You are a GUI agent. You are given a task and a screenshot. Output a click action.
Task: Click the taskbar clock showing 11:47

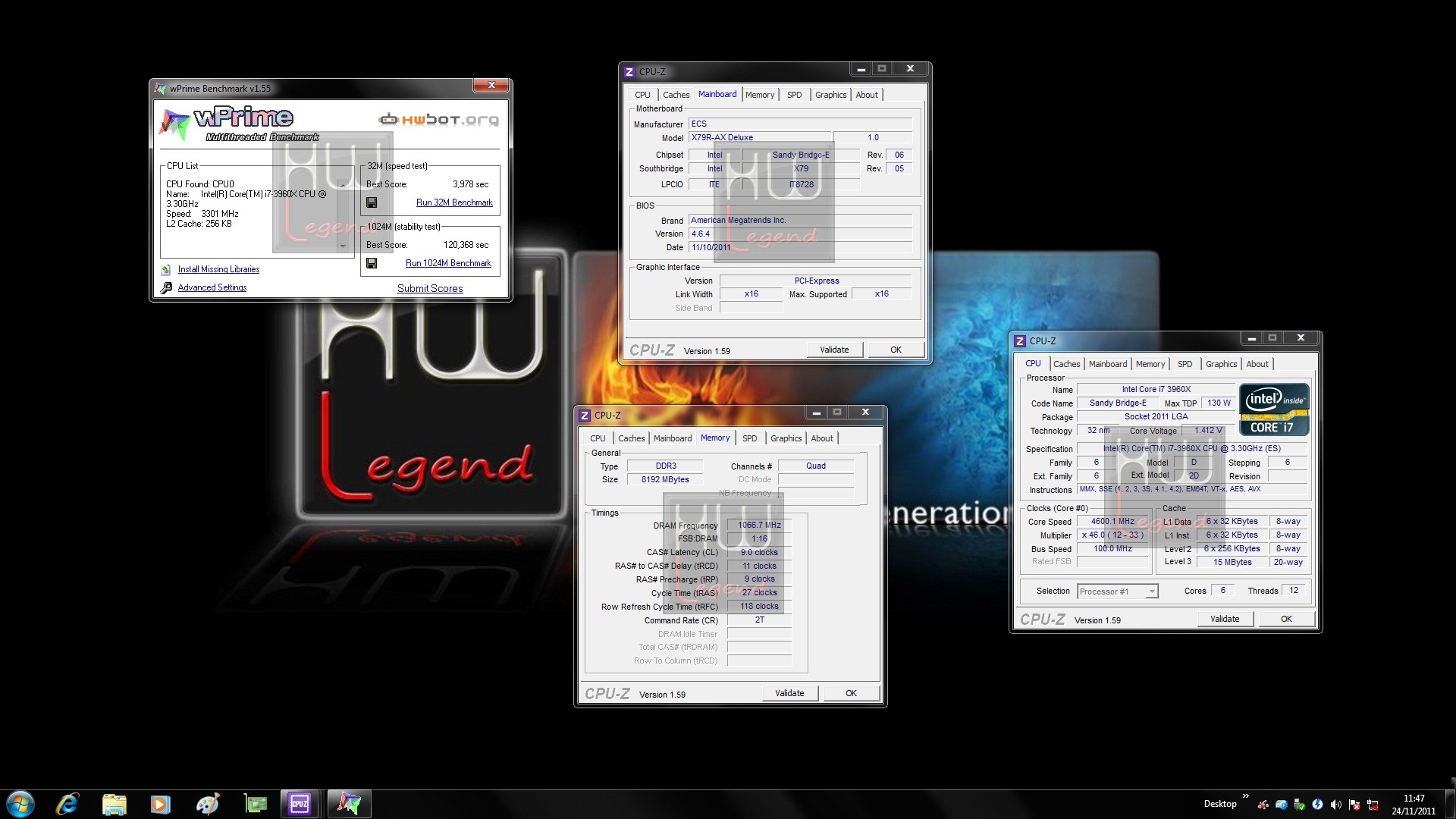click(x=1414, y=805)
